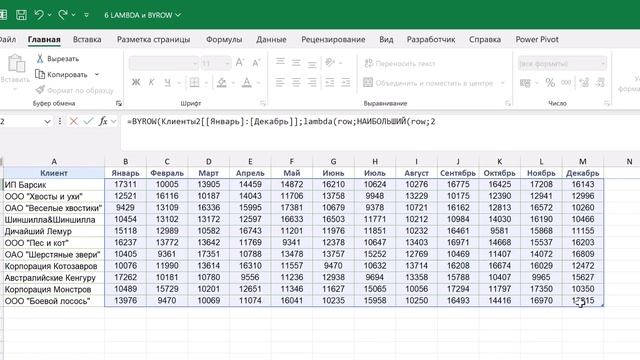
Task: Click the Insert Function fx icon
Action: 103,121
